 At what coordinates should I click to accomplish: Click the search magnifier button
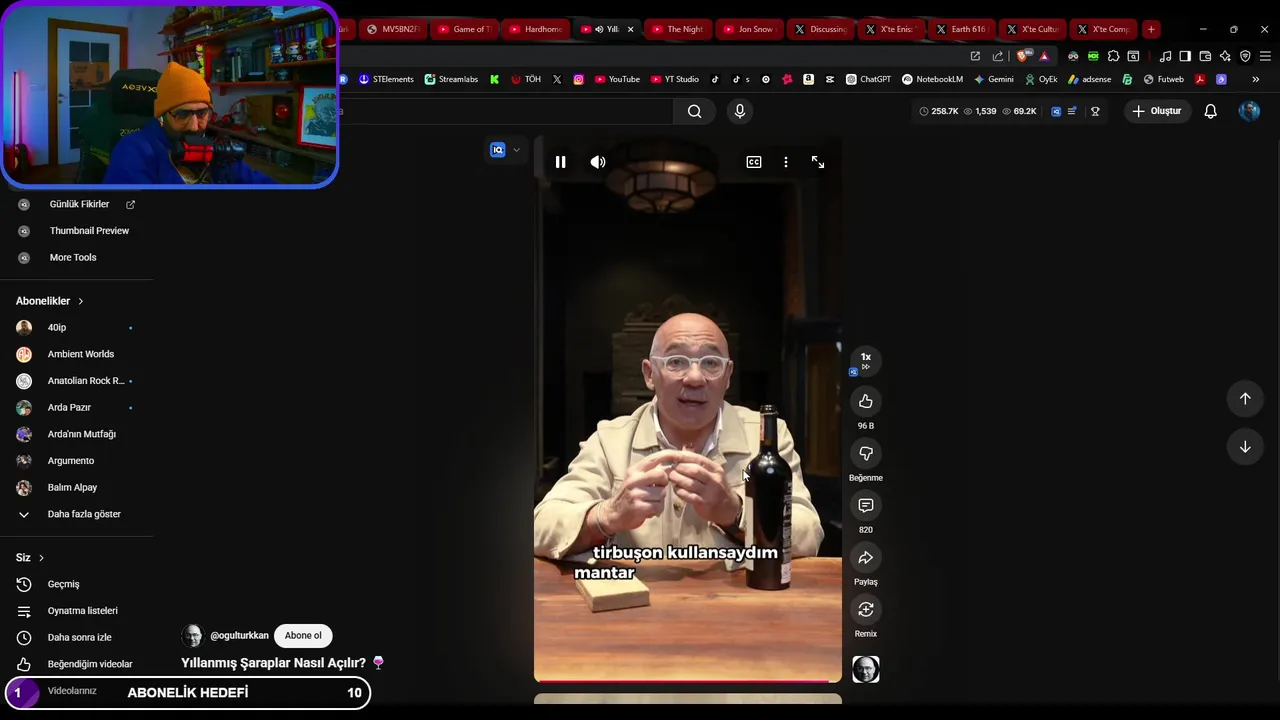(x=694, y=111)
